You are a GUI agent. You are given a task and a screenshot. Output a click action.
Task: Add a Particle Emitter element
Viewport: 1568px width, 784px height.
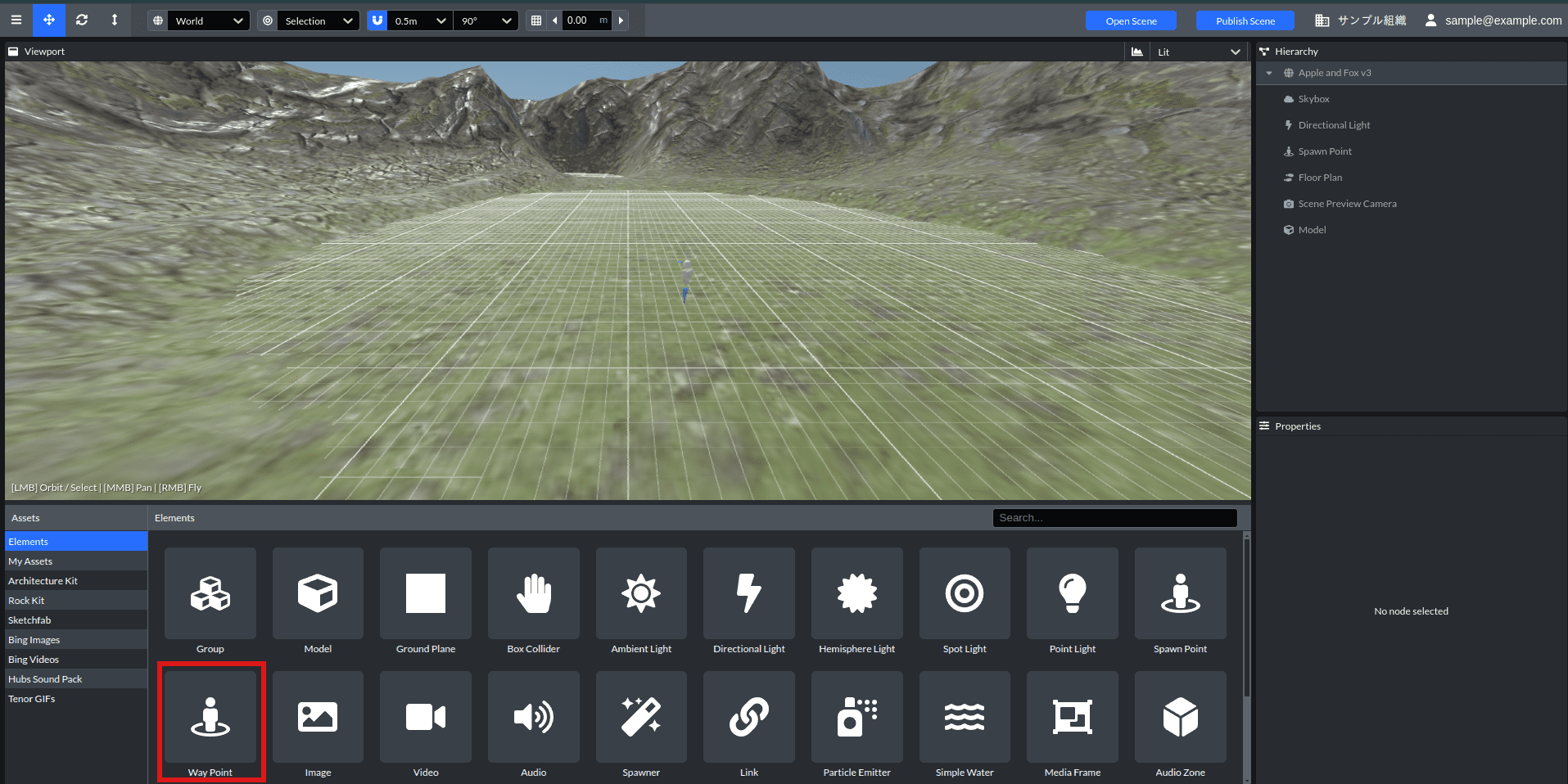click(x=856, y=718)
